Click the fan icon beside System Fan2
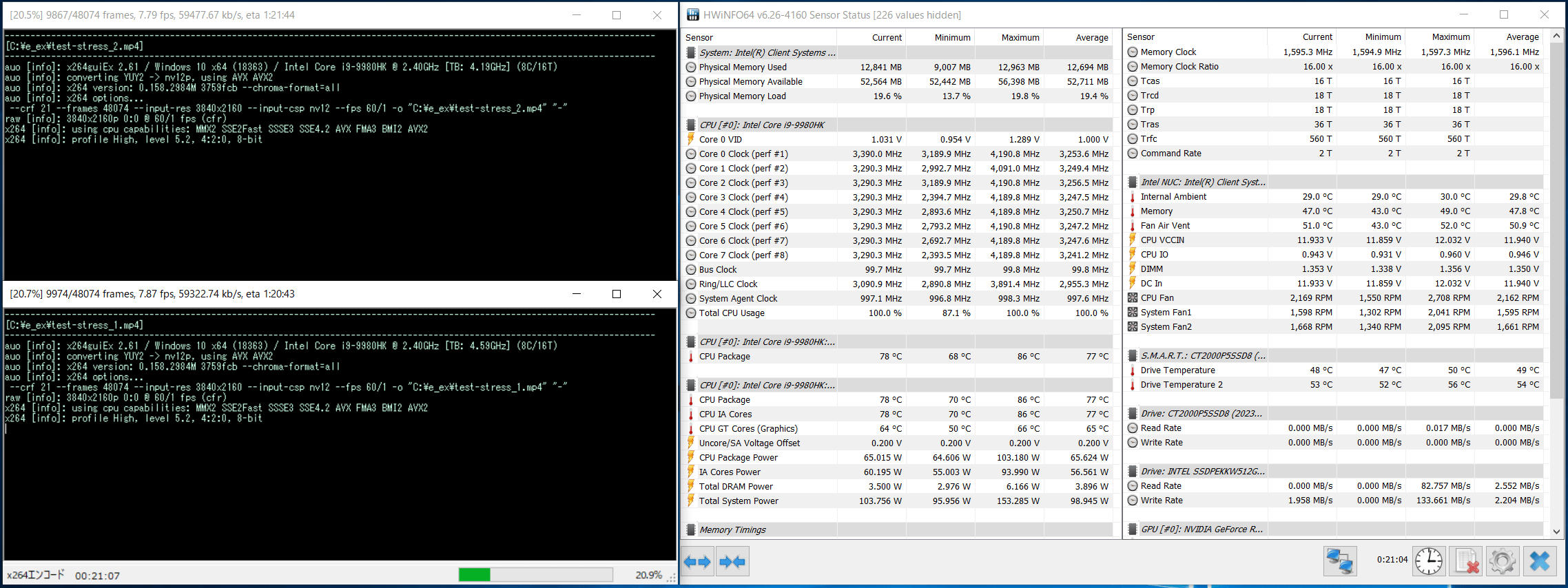The height and width of the screenshot is (588, 1568). 1132,326
